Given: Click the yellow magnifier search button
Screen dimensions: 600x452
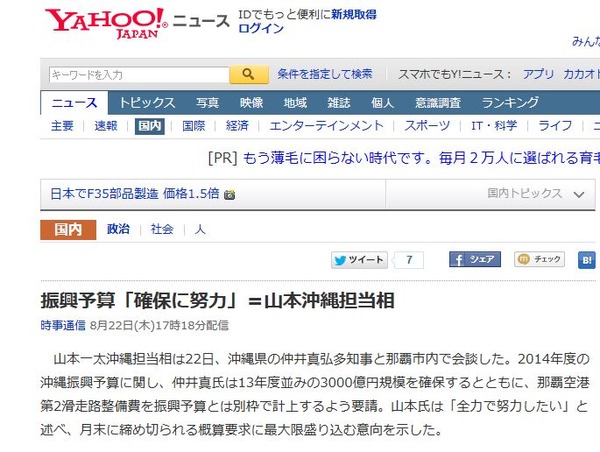Looking at the screenshot, I should click(249, 74).
